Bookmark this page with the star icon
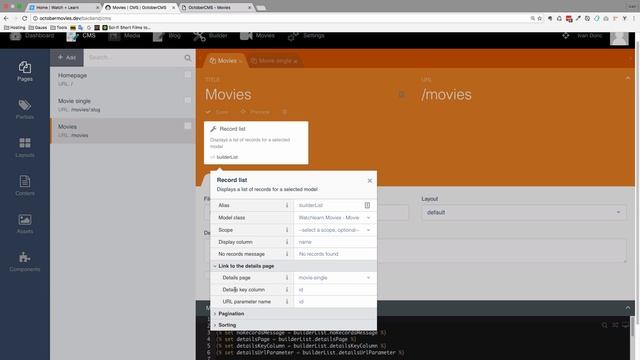 [540, 18]
